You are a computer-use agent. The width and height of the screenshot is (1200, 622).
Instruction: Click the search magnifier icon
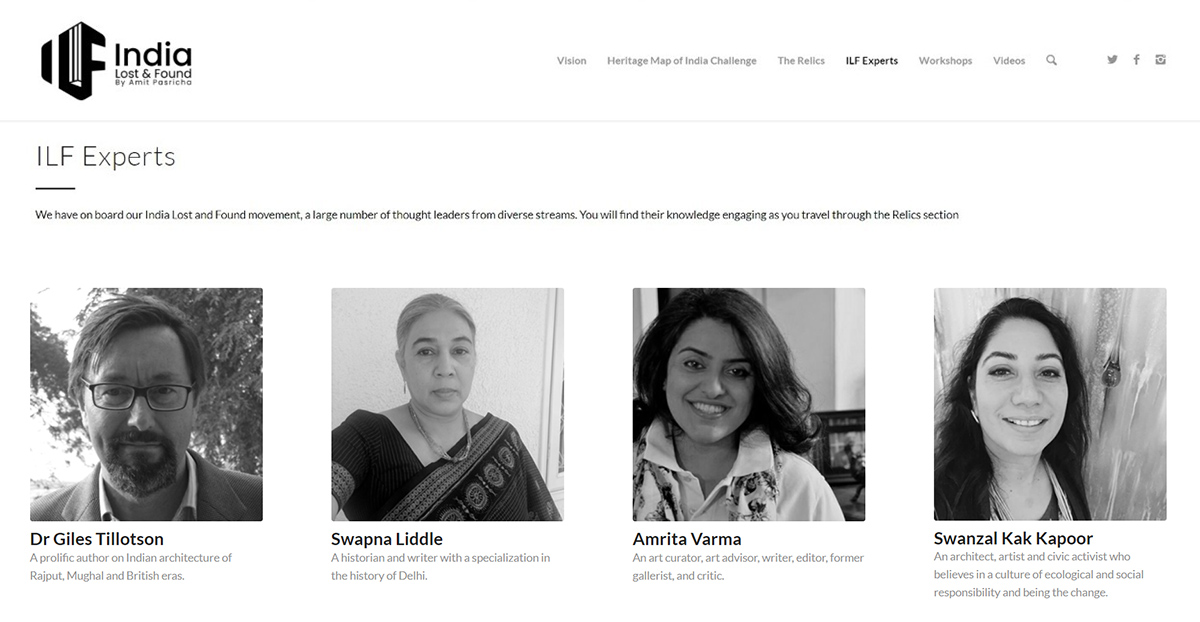click(x=1051, y=60)
